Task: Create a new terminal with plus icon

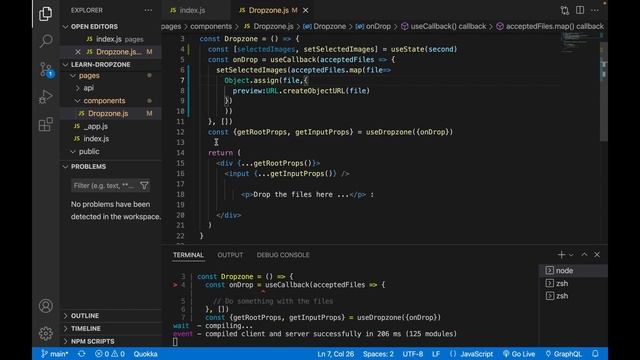Action: click(561, 255)
